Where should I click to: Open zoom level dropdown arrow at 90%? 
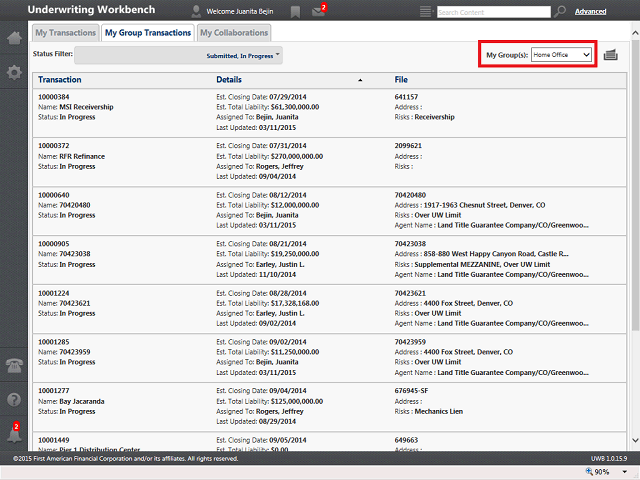pyautogui.click(x=624, y=472)
